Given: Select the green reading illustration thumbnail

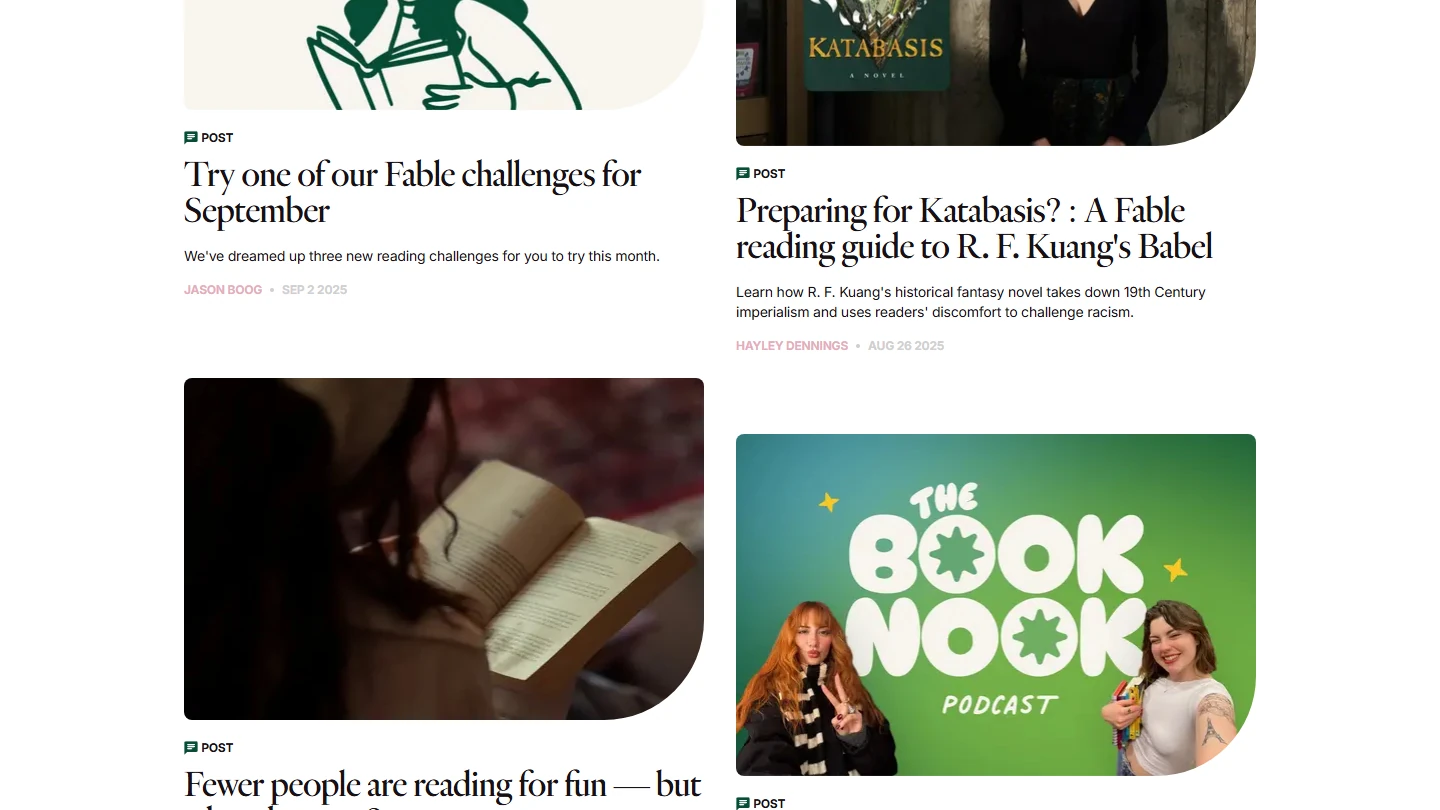Looking at the screenshot, I should (444, 55).
